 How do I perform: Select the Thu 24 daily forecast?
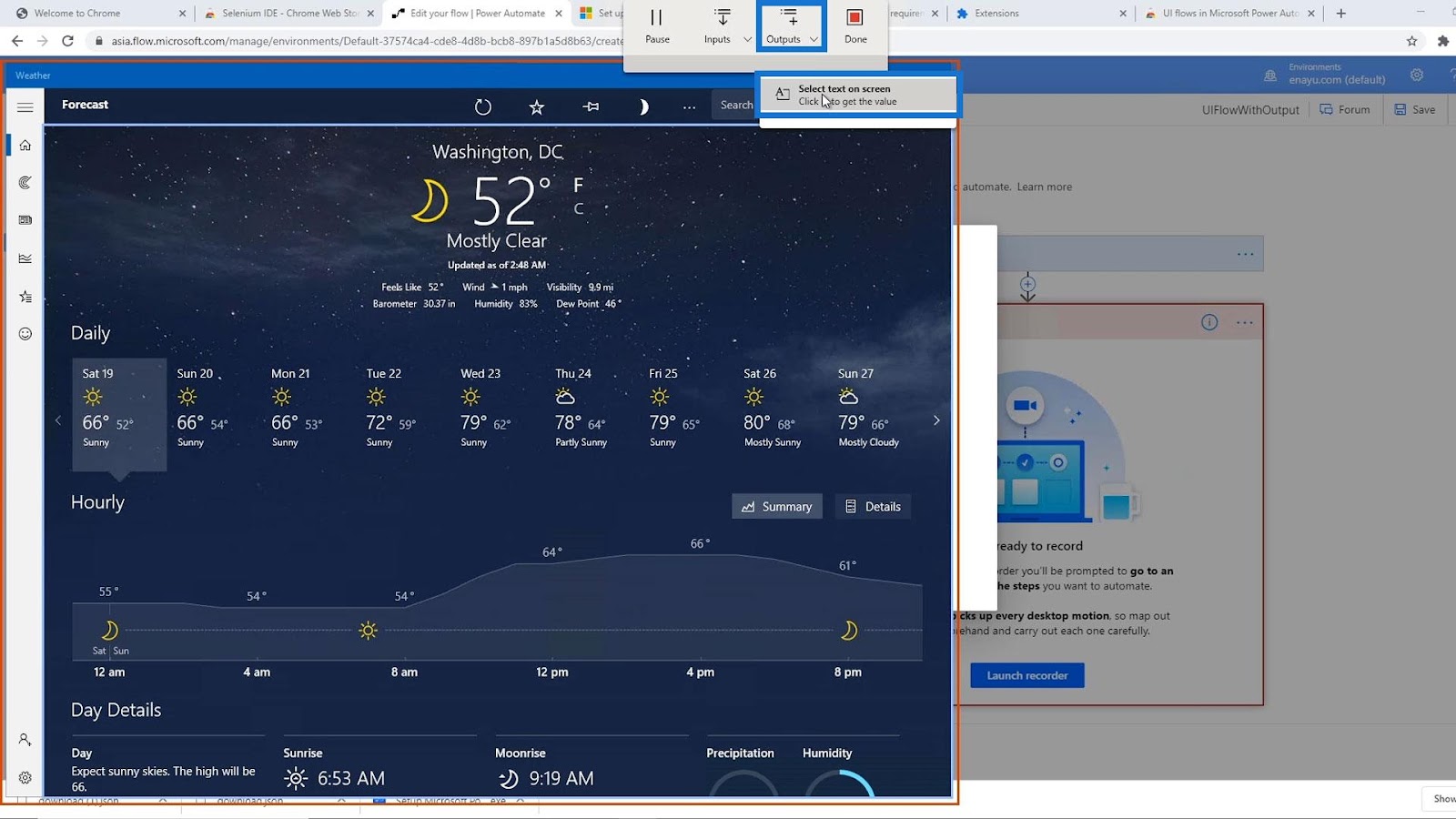tap(592, 414)
